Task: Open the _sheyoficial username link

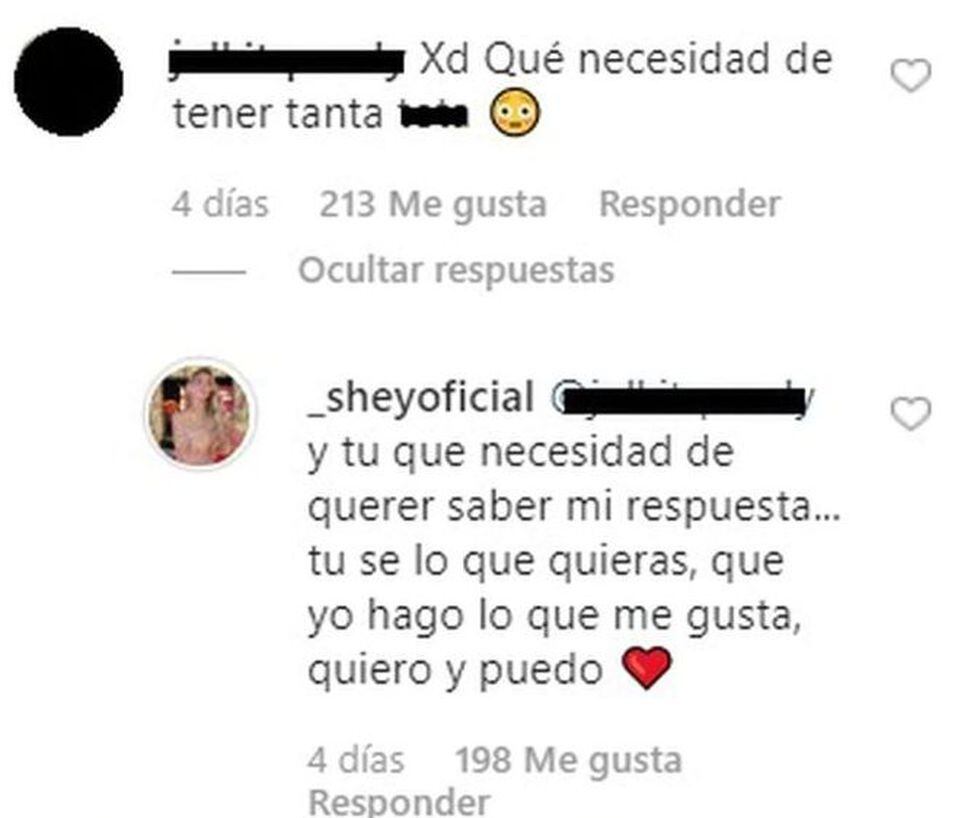Action: (422, 397)
